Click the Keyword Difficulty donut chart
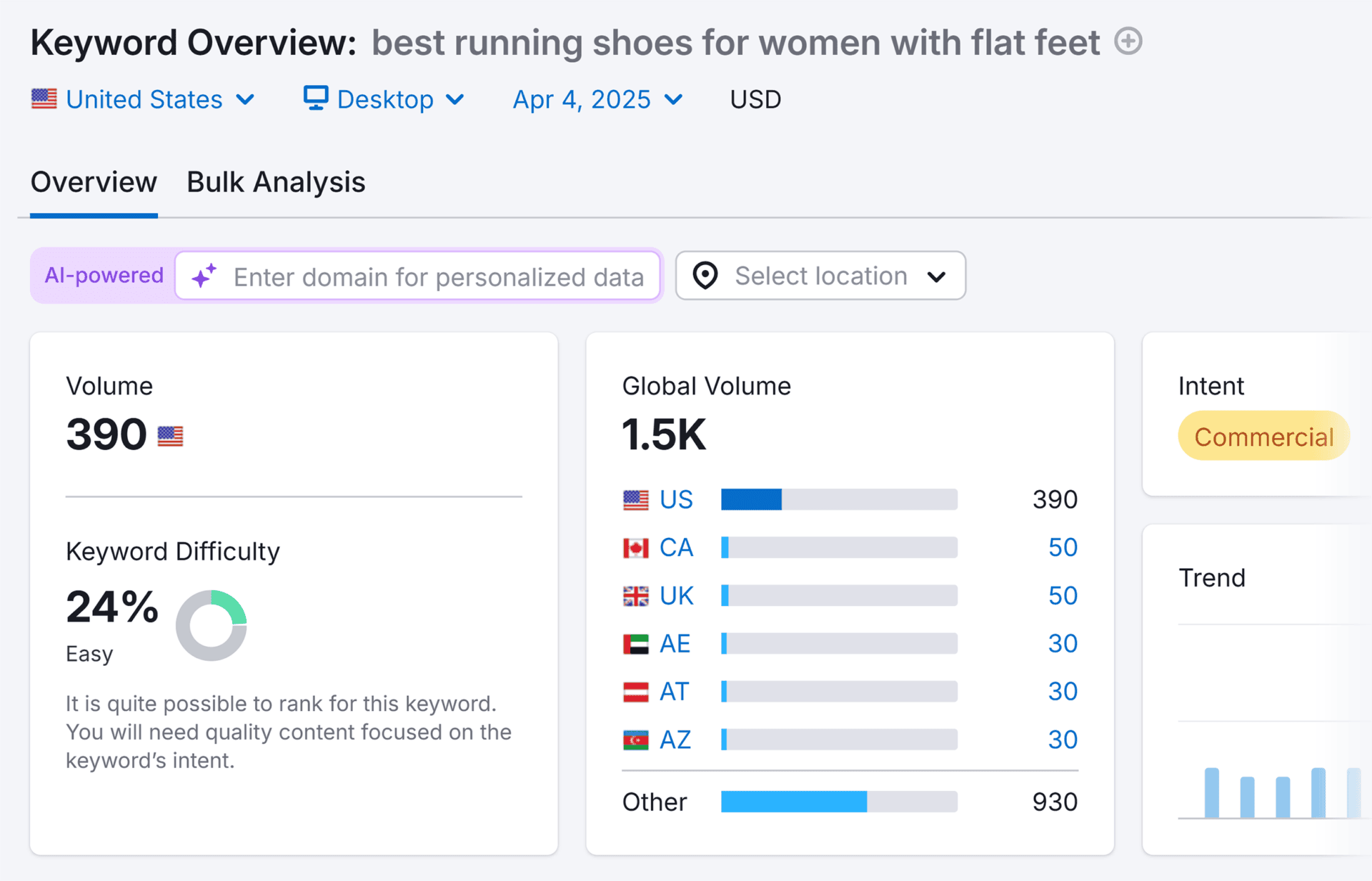The image size is (1372, 881). pos(211,624)
